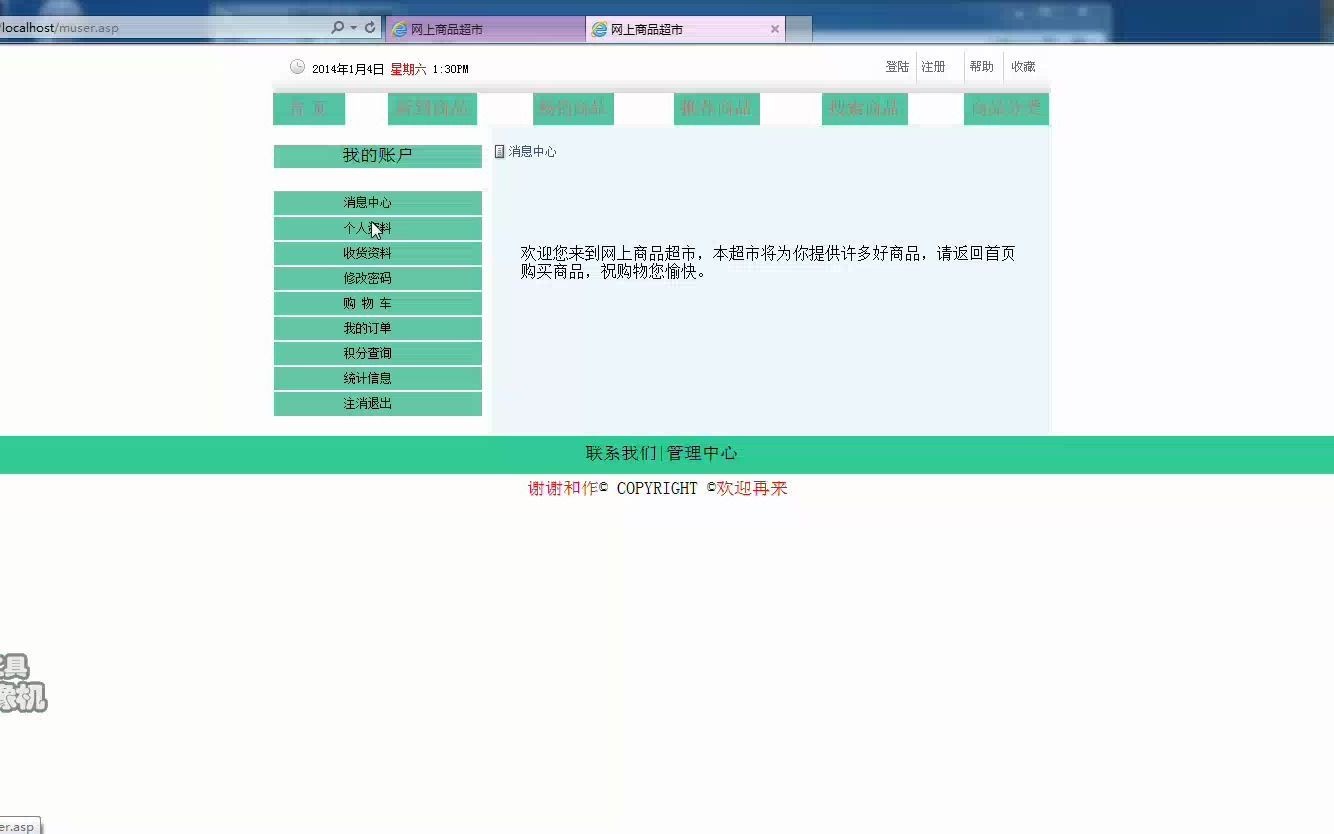This screenshot has height=834, width=1334.
Task: Open a new blank browser tab
Action: point(799,29)
